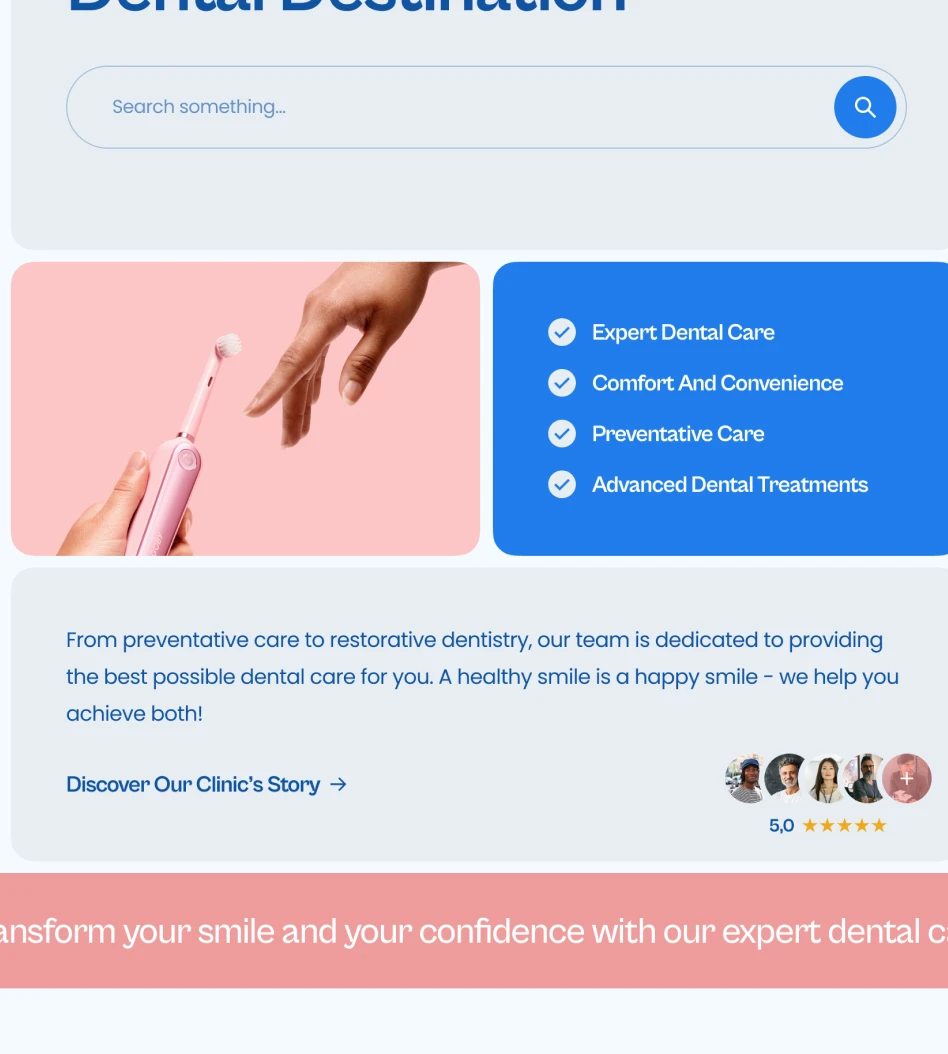948x1054 pixels.
Task: Click the checkmark beside Comfort And Convenience
Action: (x=561, y=383)
